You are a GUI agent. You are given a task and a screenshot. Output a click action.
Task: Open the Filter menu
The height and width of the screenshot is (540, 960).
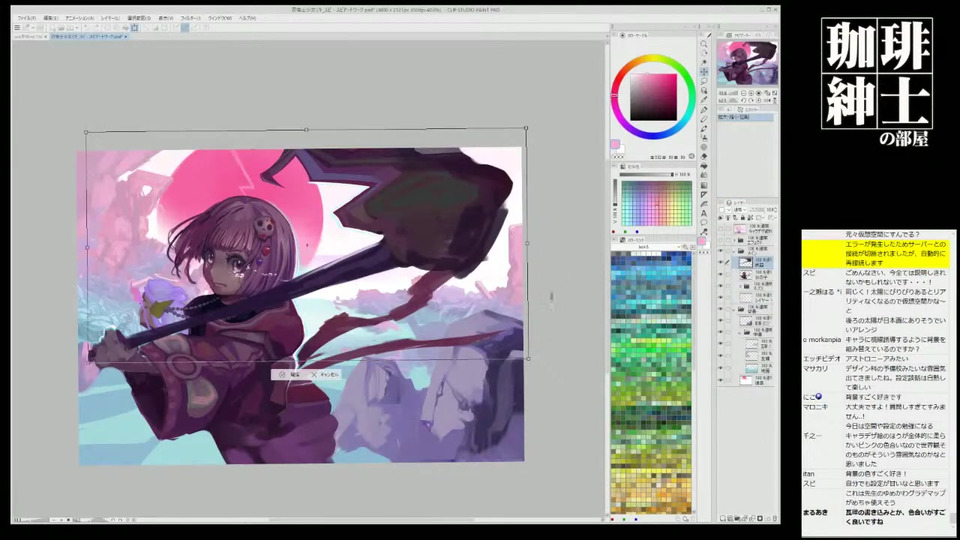pos(191,18)
